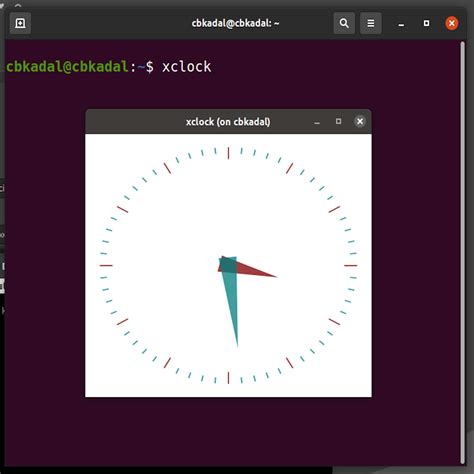Click the cbkadal@cbkadal prompt text
This screenshot has height=474, width=474.
(x=67, y=67)
